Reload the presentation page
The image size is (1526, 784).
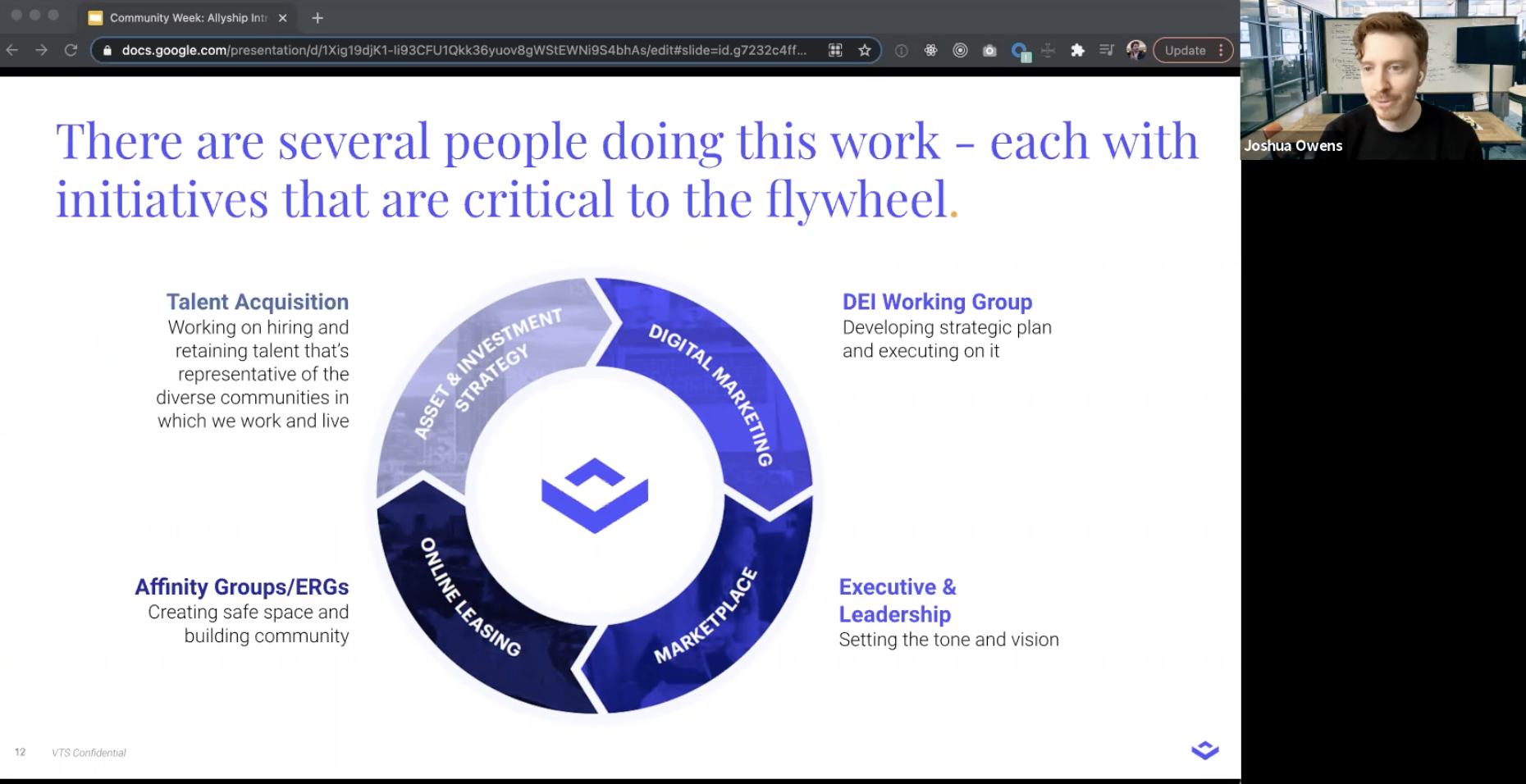pyautogui.click(x=71, y=50)
